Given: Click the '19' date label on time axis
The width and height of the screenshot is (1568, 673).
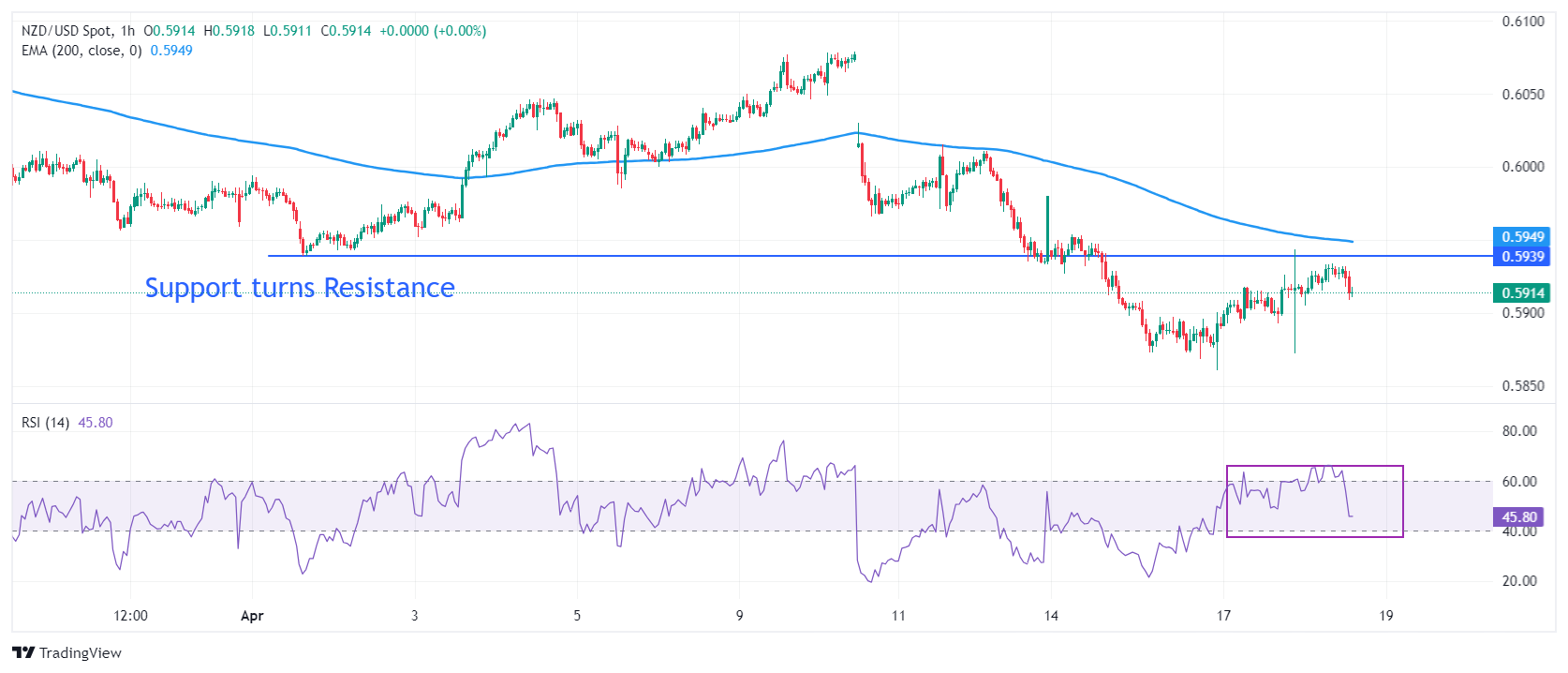Looking at the screenshot, I should (1385, 616).
